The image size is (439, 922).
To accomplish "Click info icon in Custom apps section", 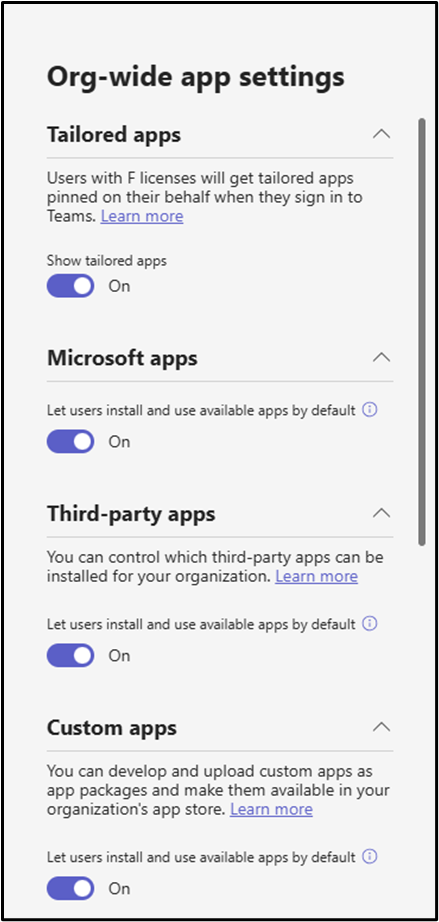I will click(x=369, y=857).
